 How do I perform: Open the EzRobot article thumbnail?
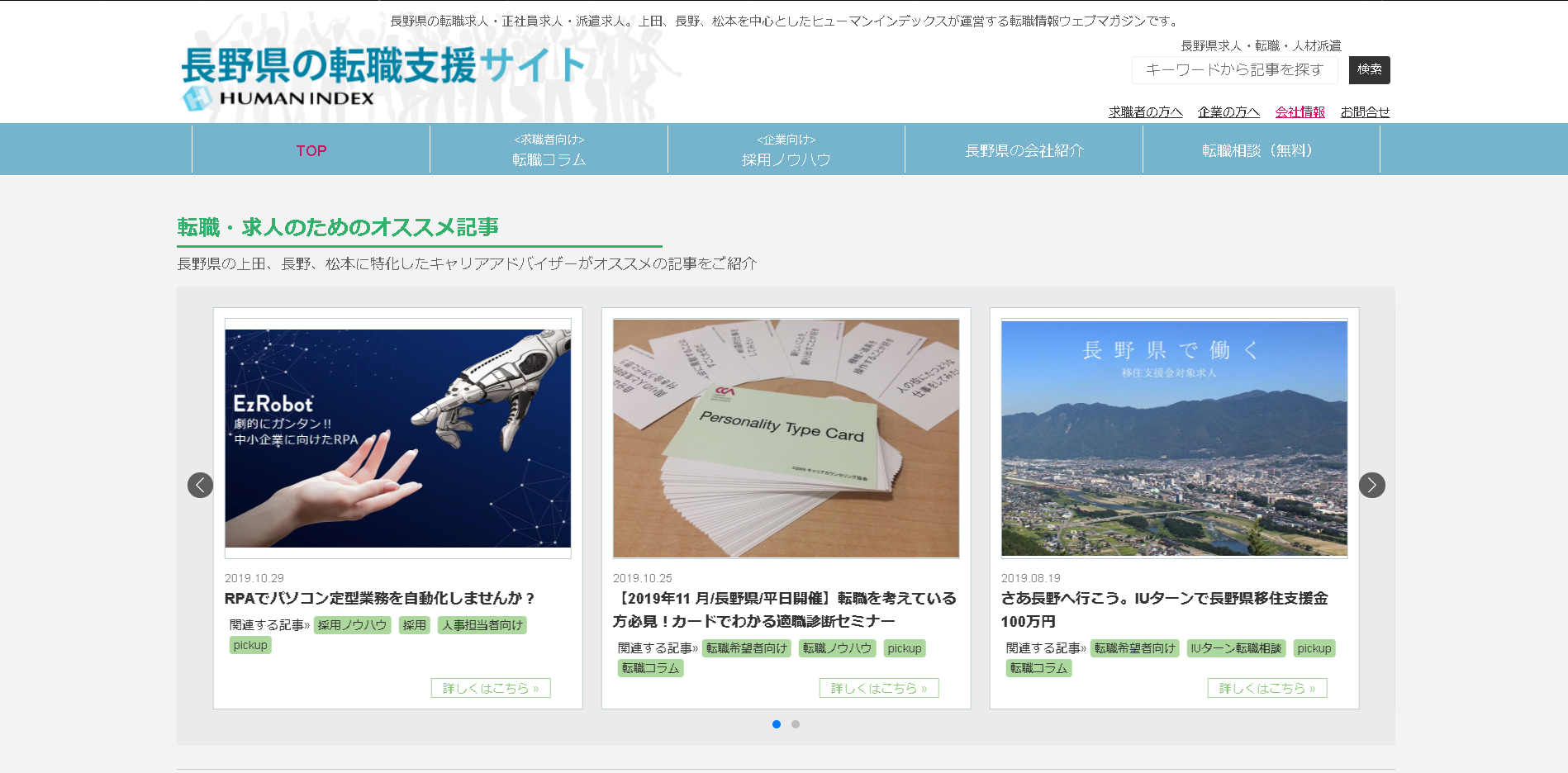pos(397,439)
